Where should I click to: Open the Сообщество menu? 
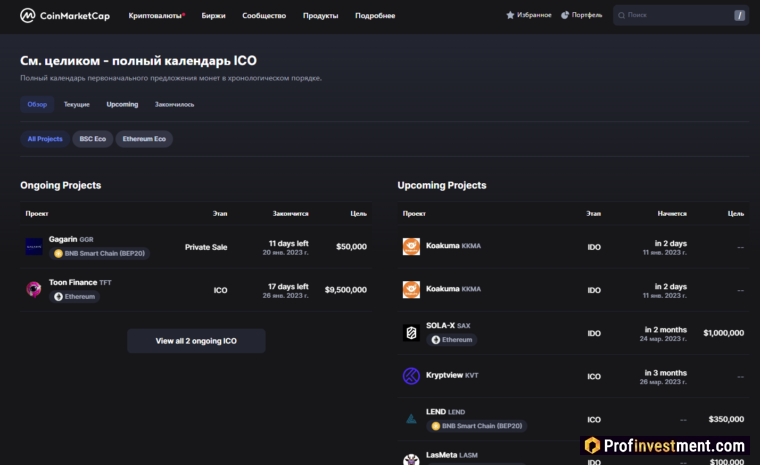[x=264, y=16]
